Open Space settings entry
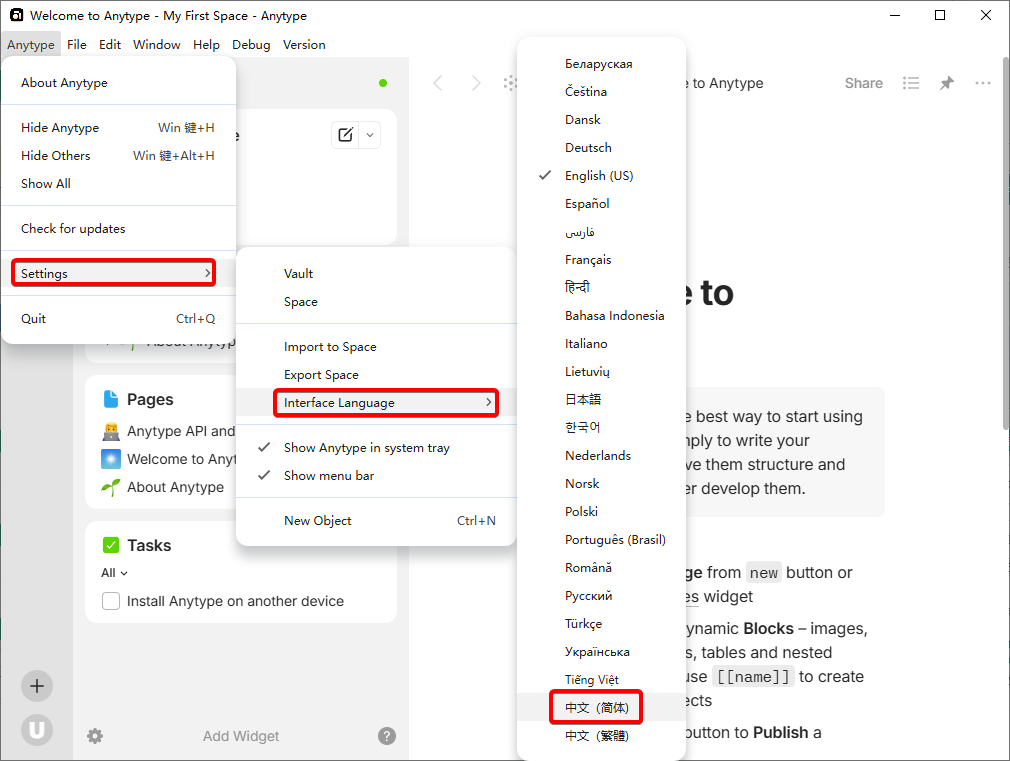 376,302
